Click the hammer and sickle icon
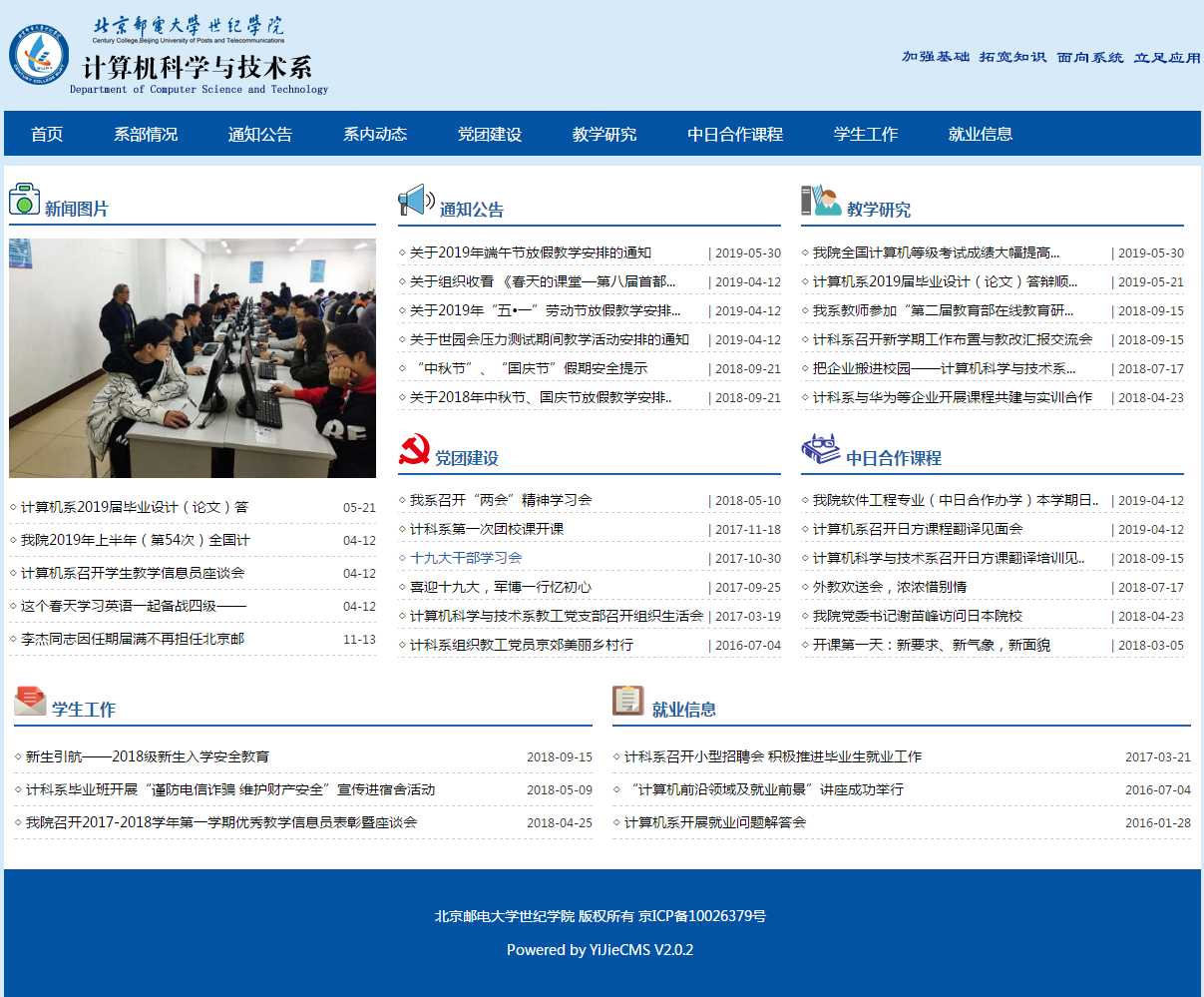The image size is (1204, 997). click(414, 450)
